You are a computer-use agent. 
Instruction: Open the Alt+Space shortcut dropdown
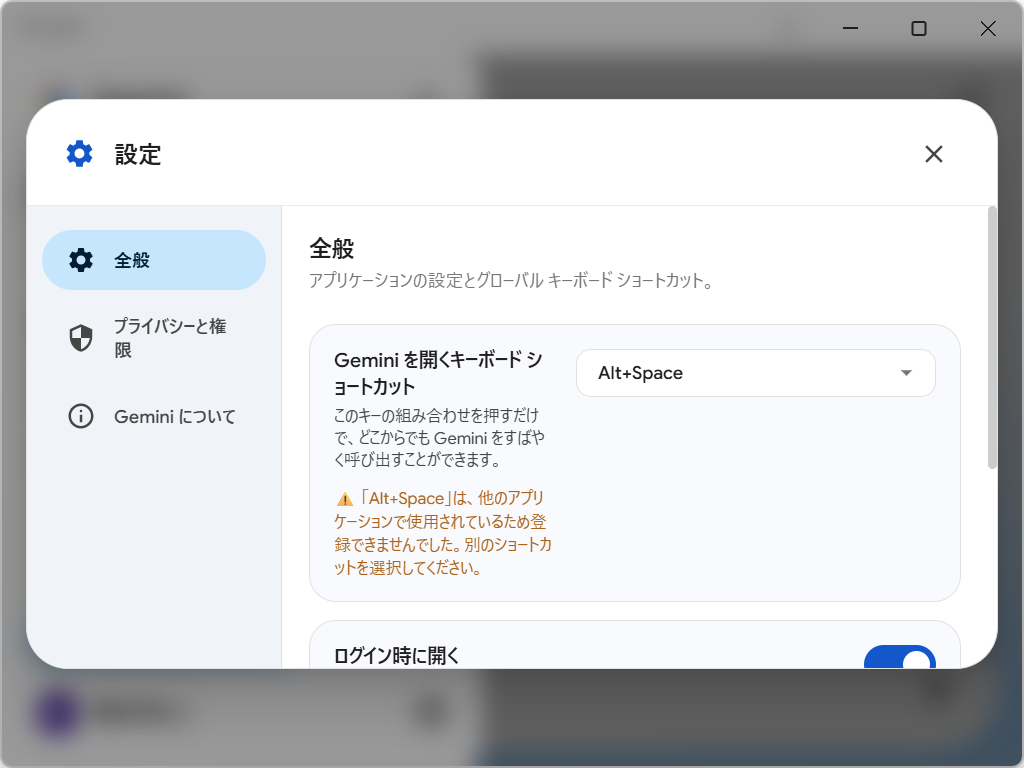click(756, 373)
